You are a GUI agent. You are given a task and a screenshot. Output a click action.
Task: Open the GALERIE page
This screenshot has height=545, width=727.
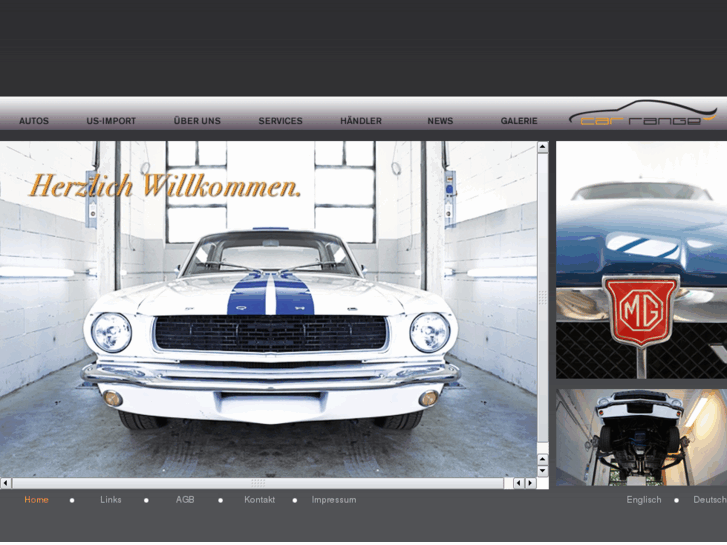[519, 121]
